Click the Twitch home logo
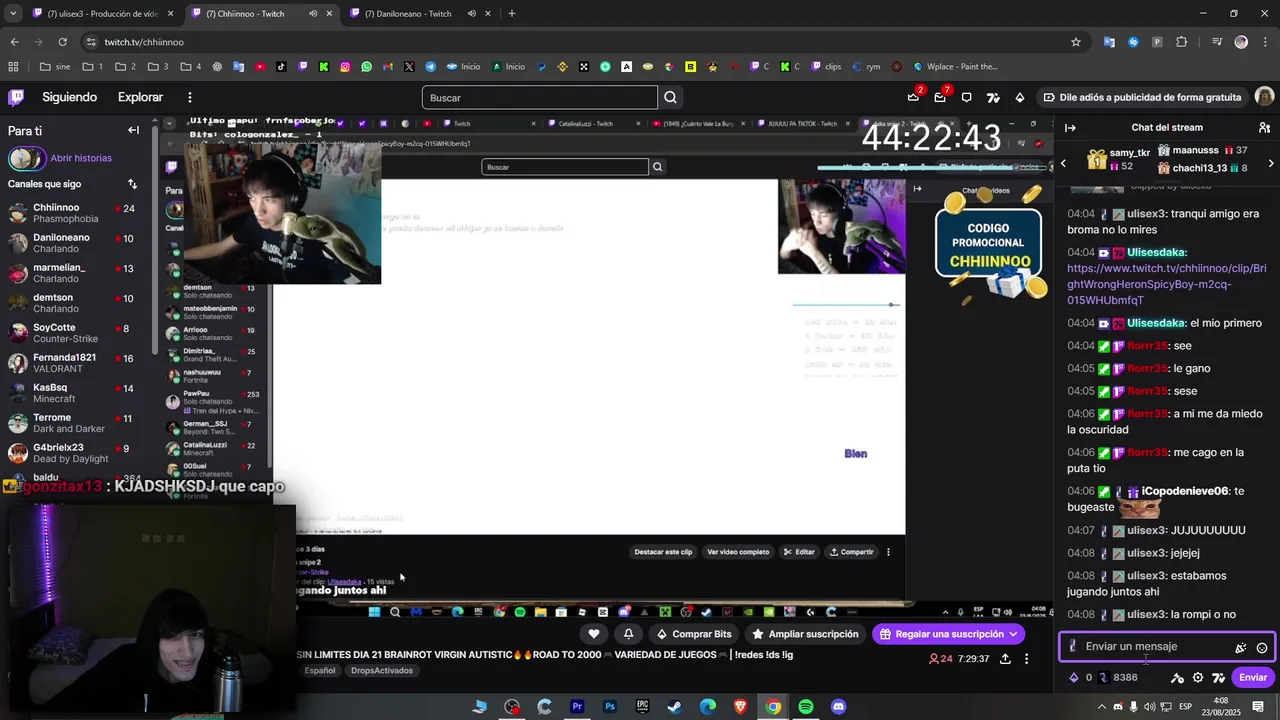 click(x=16, y=97)
